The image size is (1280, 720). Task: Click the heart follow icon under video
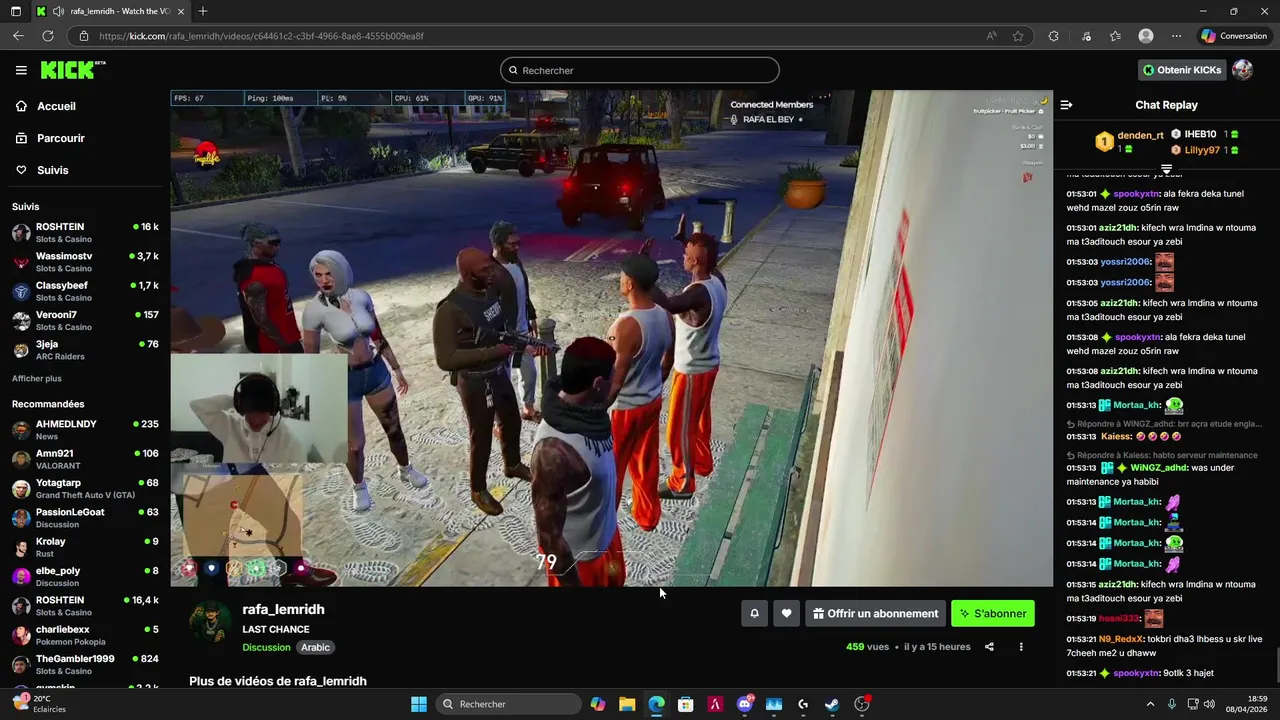(x=787, y=614)
